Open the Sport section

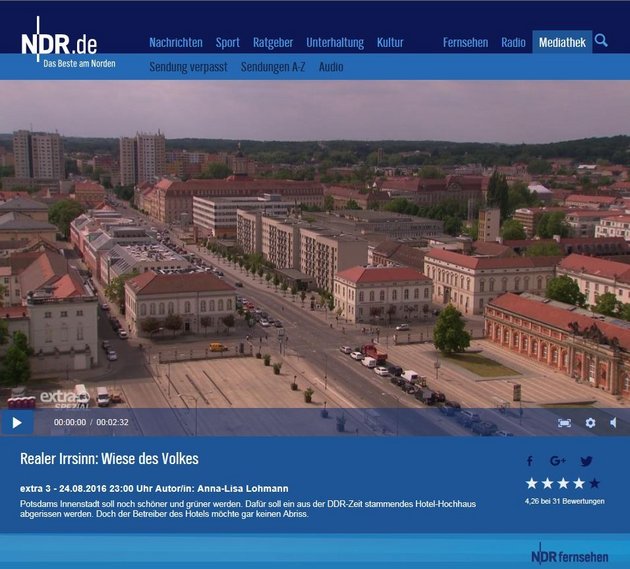(x=227, y=43)
